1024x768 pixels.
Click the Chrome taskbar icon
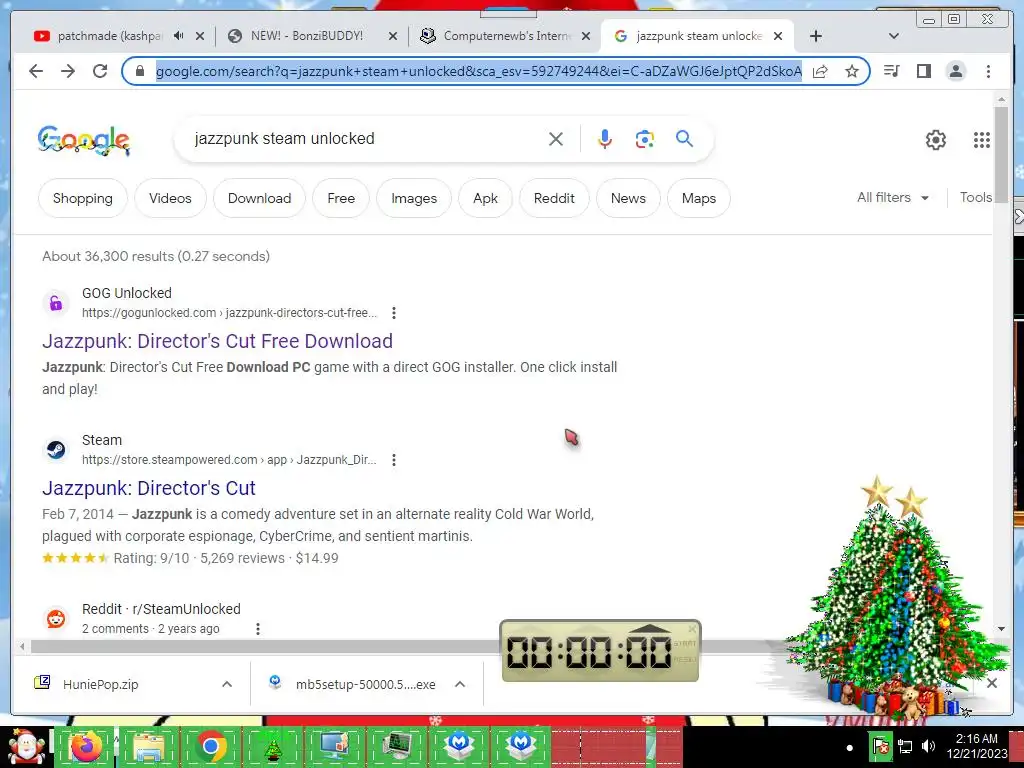[210, 746]
